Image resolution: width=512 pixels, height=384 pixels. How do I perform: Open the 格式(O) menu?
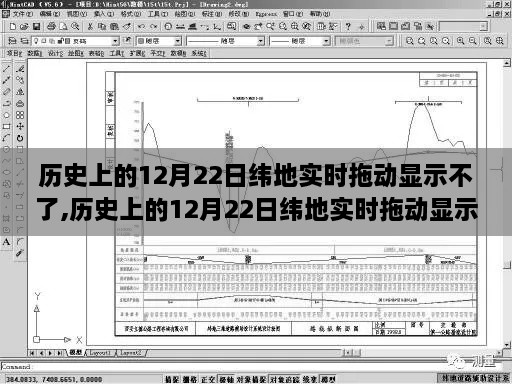(x=131, y=14)
